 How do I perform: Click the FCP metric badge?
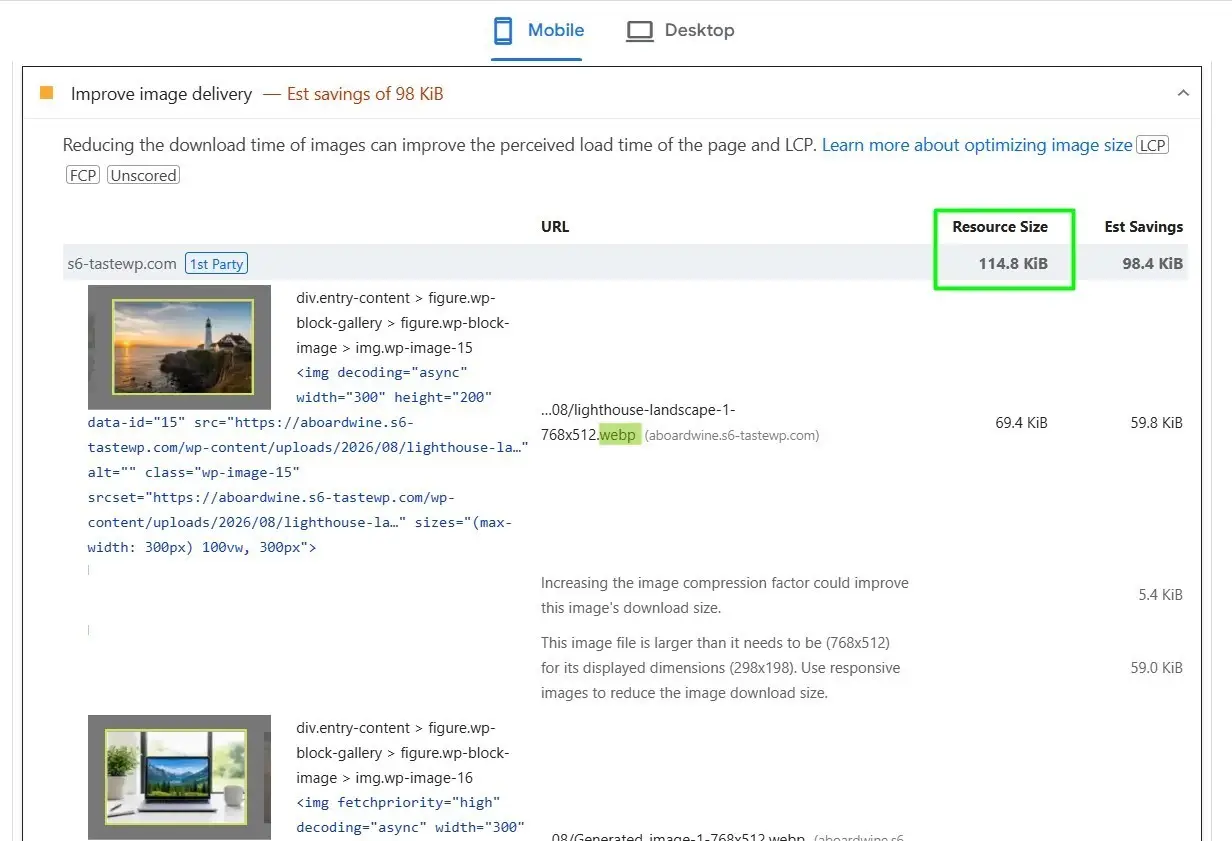83,175
